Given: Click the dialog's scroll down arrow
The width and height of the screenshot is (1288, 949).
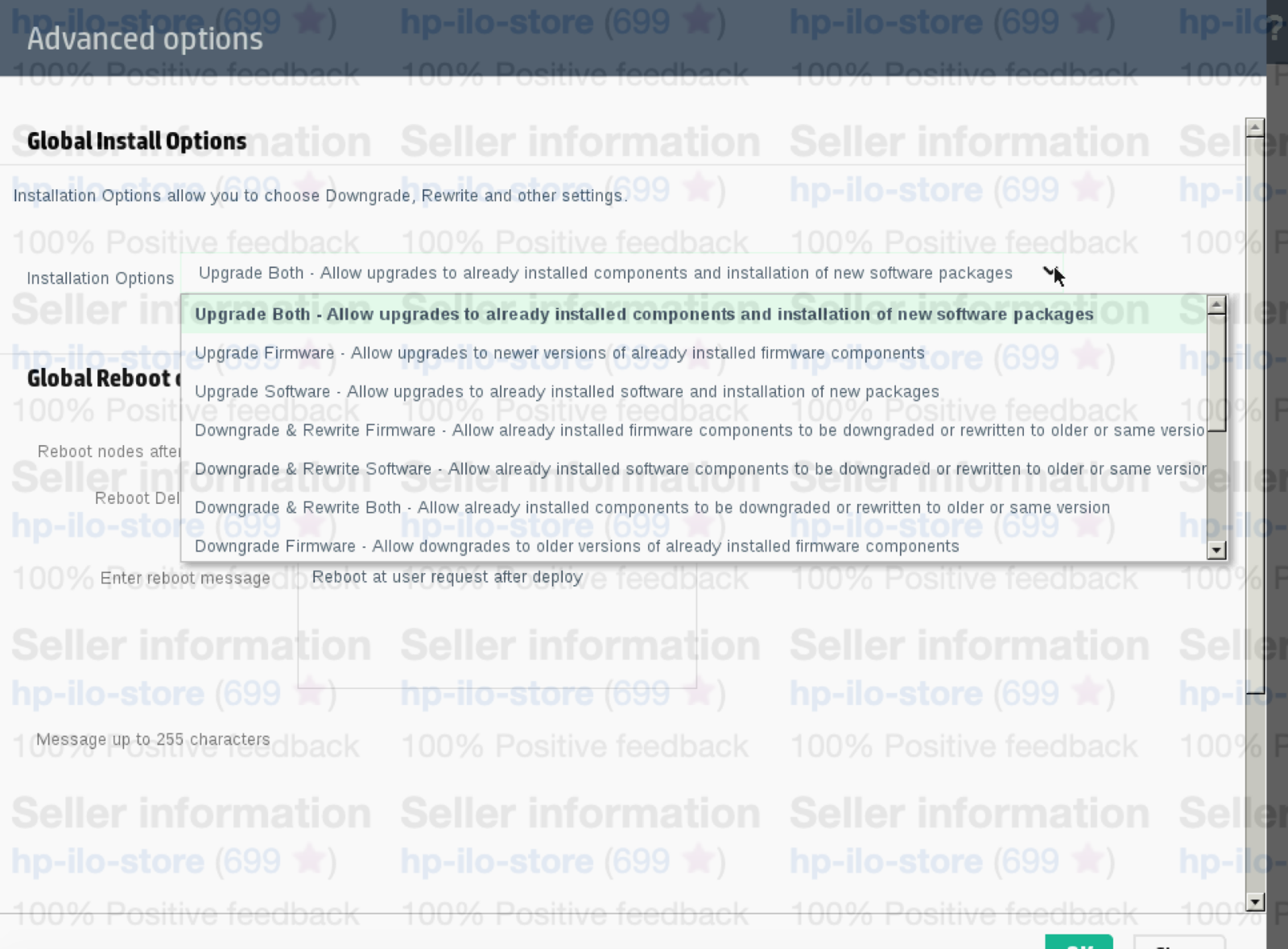Looking at the screenshot, I should point(1254,902).
